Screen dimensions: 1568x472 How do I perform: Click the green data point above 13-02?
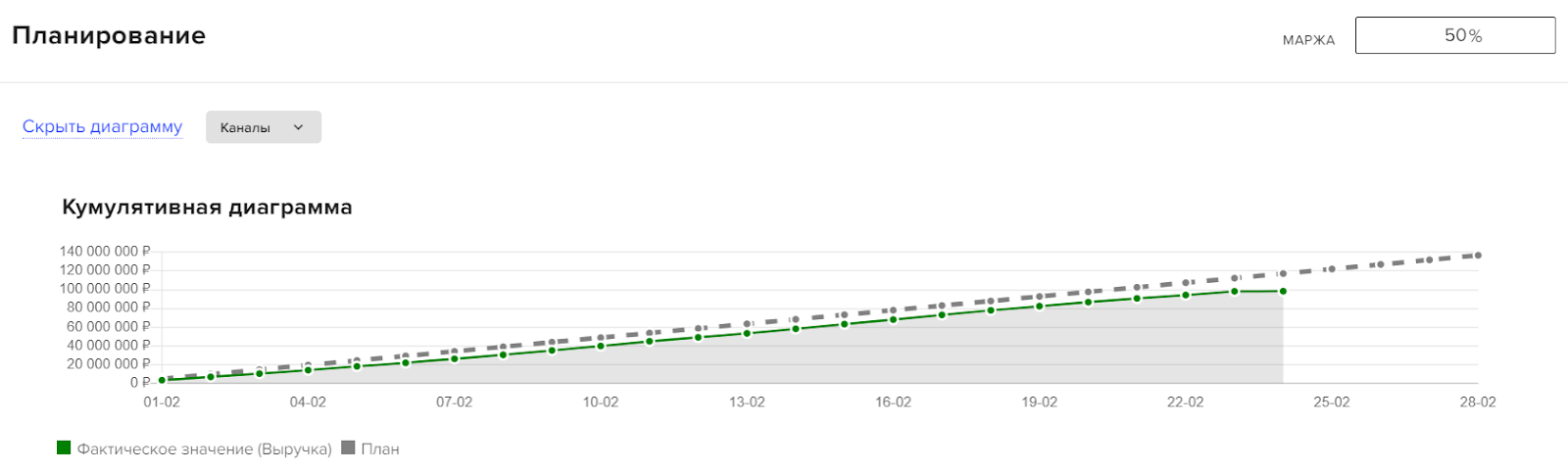coord(747,333)
